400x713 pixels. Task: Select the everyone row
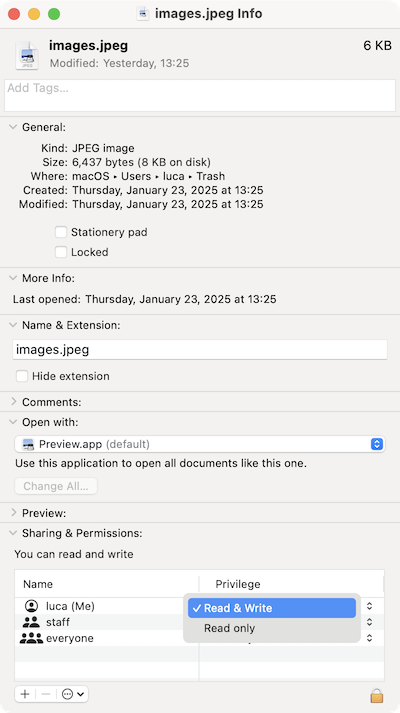pyautogui.click(x=200, y=638)
